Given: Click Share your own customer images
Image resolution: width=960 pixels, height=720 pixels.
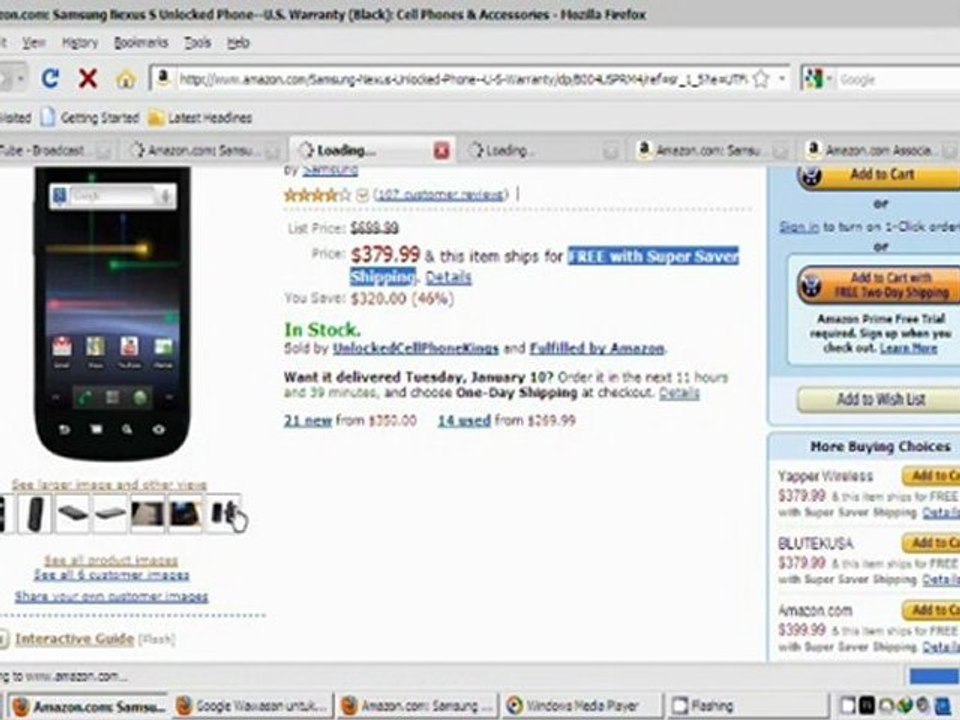Looking at the screenshot, I should click(111, 596).
